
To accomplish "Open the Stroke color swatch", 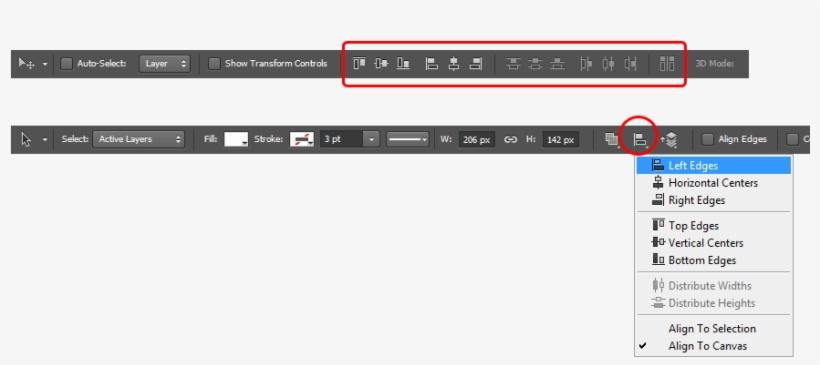I will point(302,139).
